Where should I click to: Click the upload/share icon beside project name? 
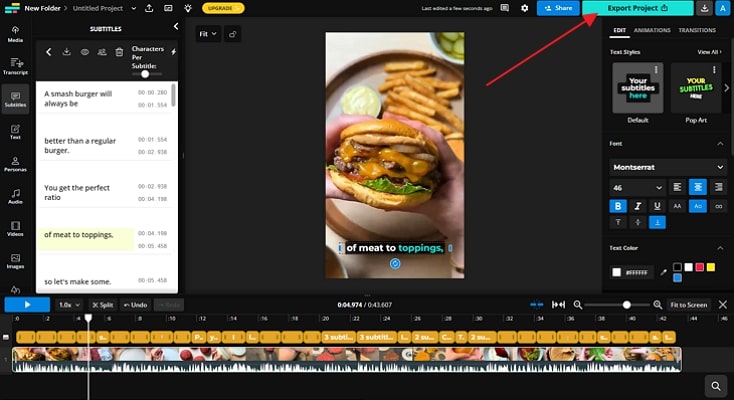coord(149,8)
